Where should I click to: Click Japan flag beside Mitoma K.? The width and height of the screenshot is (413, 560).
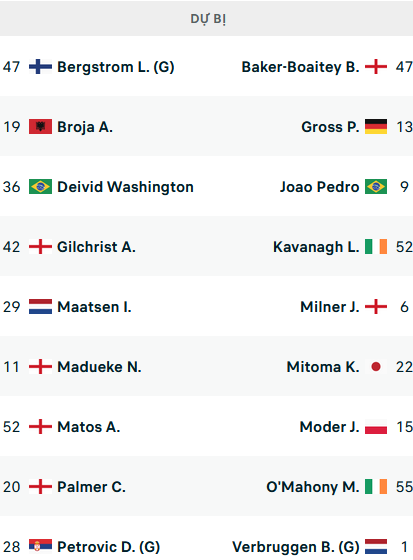pyautogui.click(x=376, y=367)
